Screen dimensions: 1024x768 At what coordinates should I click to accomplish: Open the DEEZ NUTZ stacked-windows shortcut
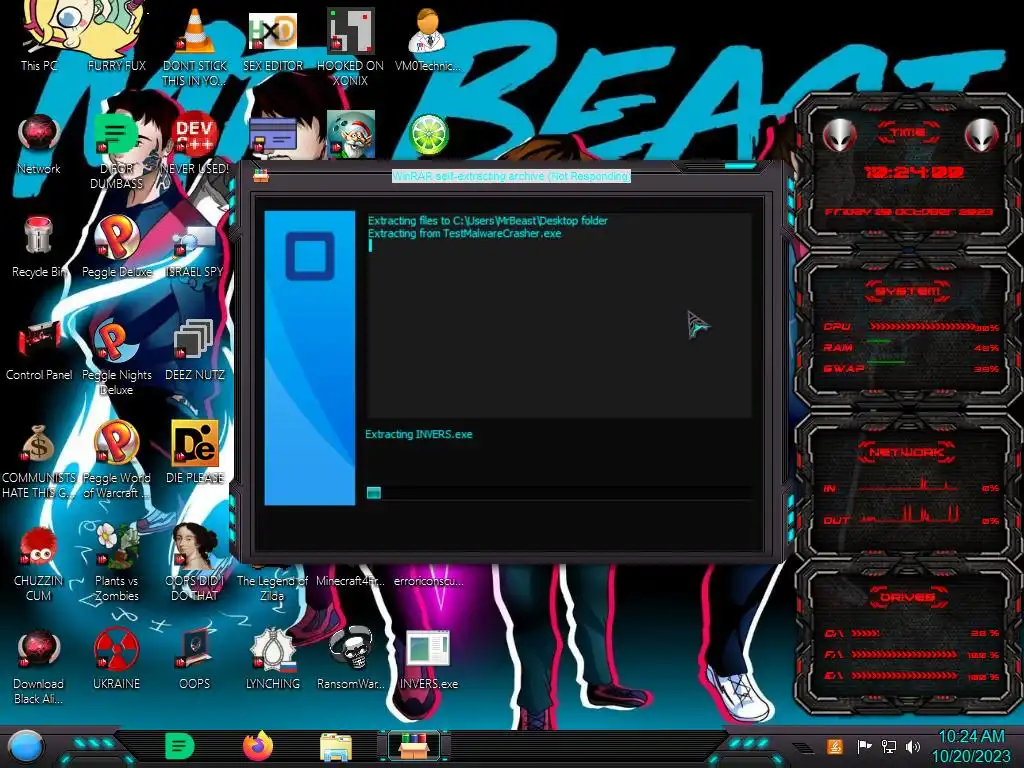pyautogui.click(x=195, y=350)
